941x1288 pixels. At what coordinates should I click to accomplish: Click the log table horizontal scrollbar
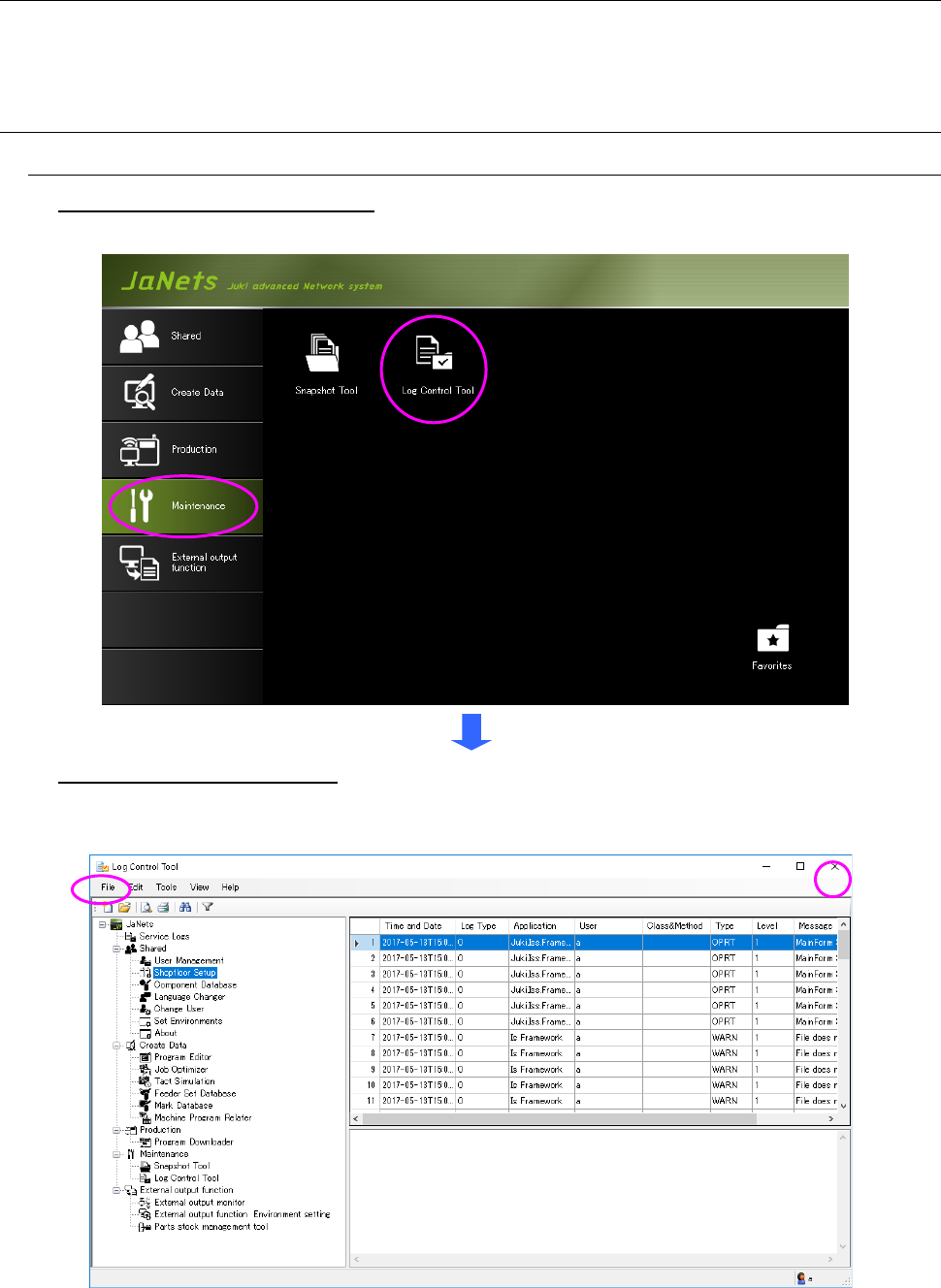click(x=594, y=1118)
